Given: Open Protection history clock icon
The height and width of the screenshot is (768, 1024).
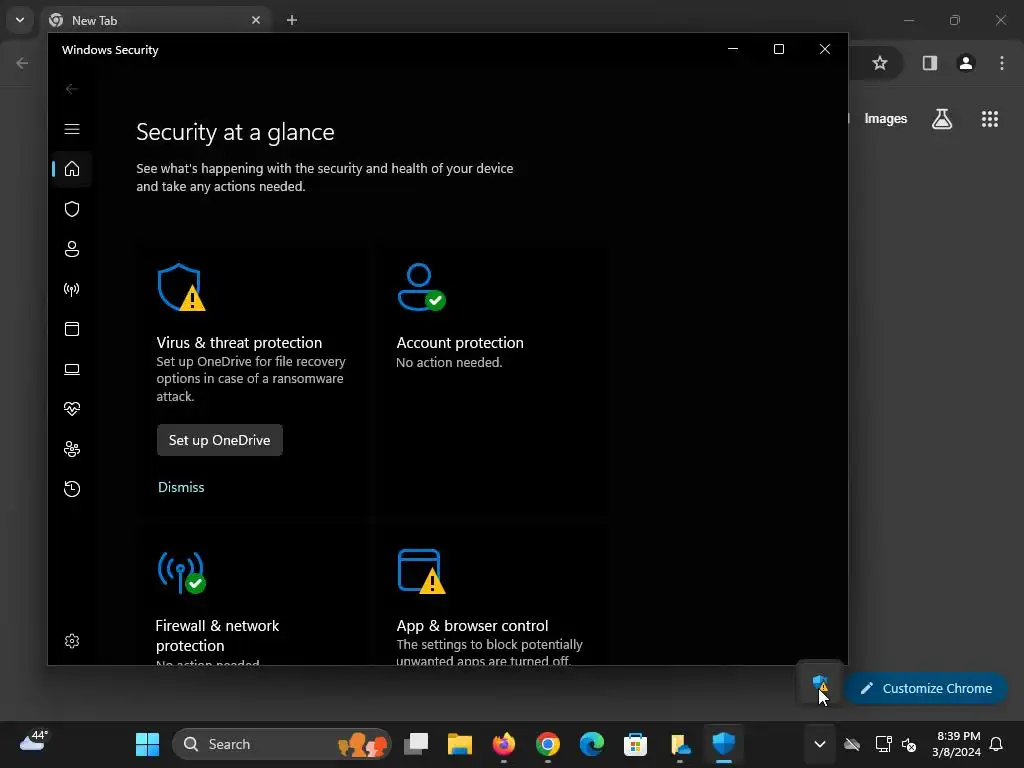Looking at the screenshot, I should (72, 489).
